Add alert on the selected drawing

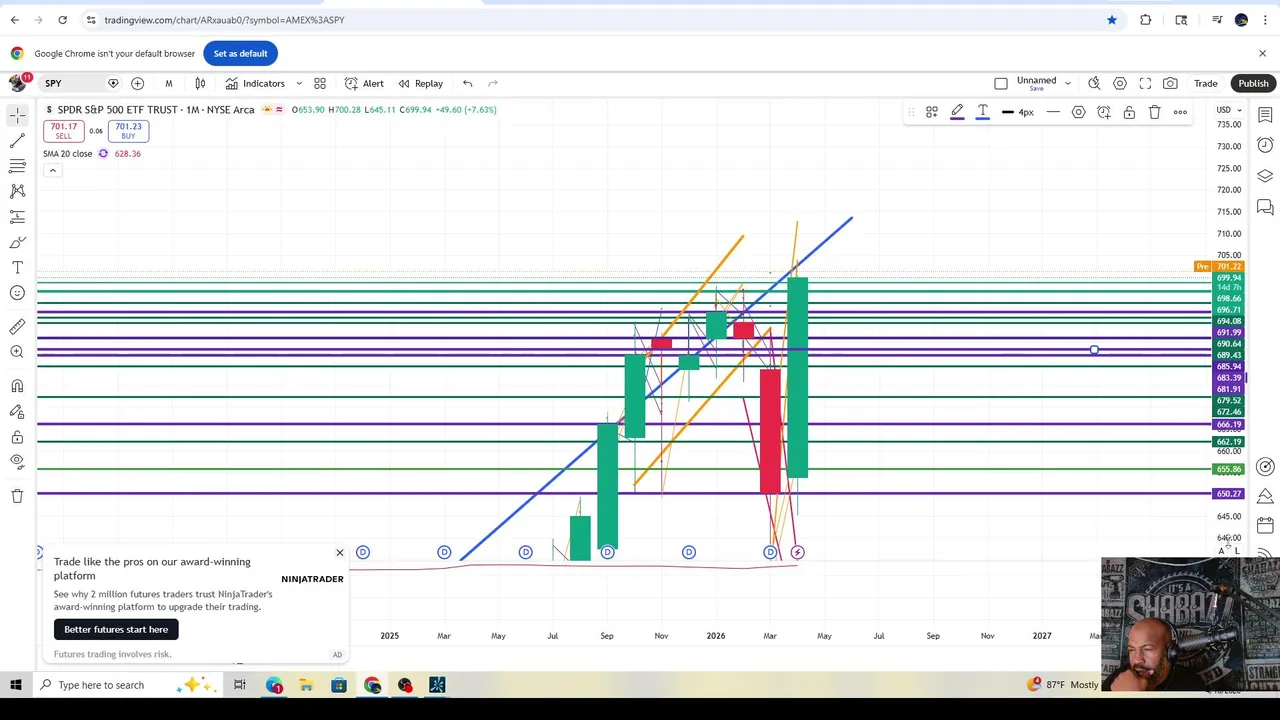[1104, 112]
